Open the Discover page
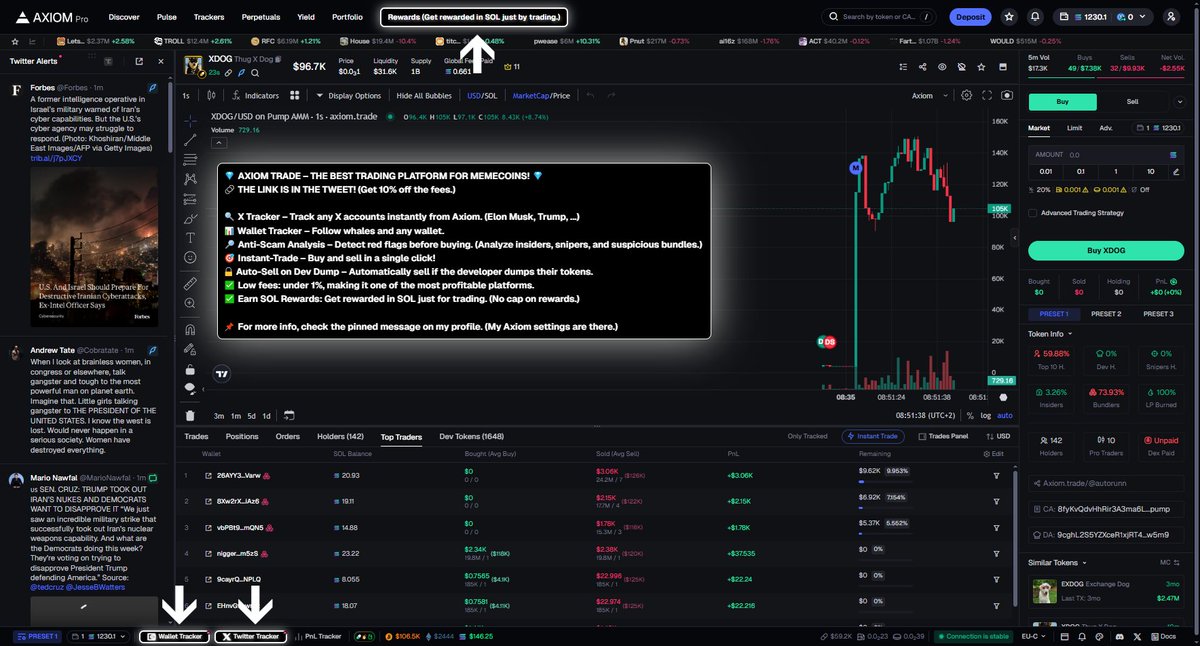This screenshot has height=646, width=1200. pyautogui.click(x=124, y=17)
